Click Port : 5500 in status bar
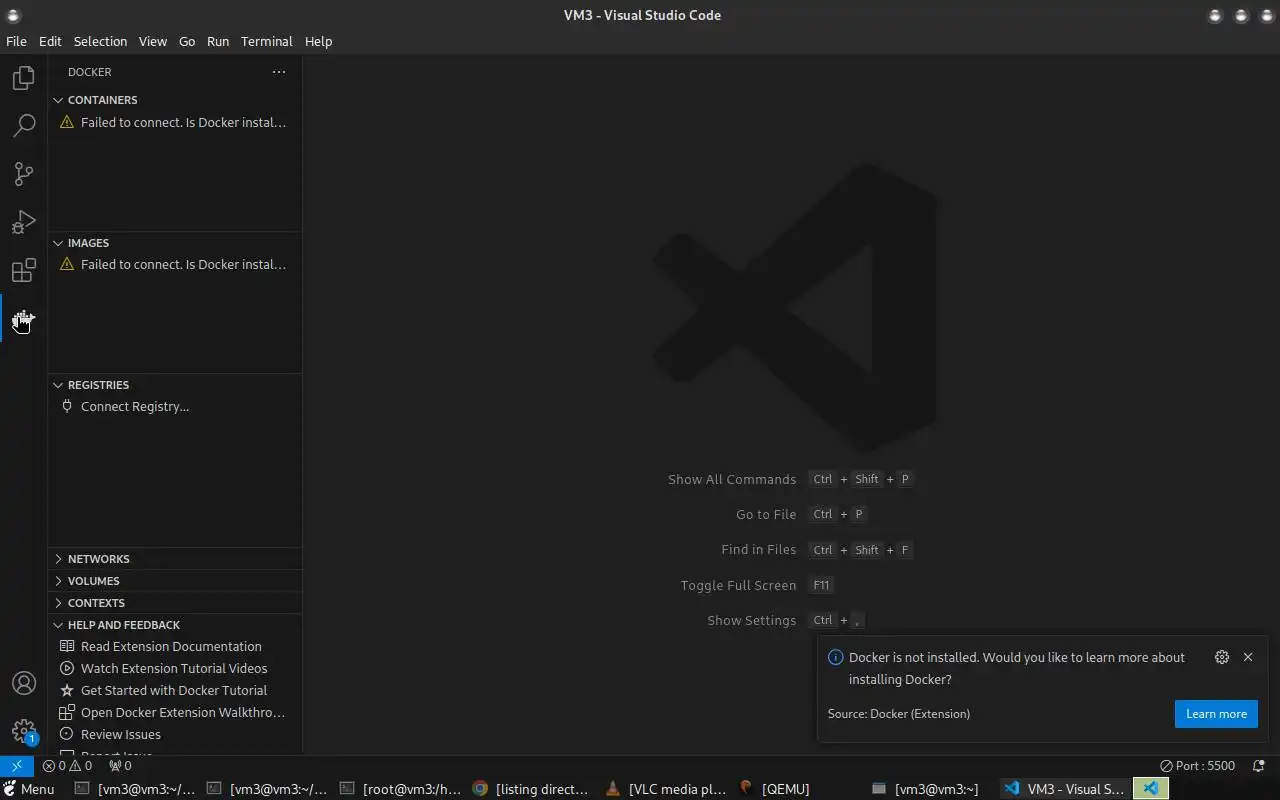Screen dimensions: 1280x800 pyautogui.click(x=1198, y=766)
